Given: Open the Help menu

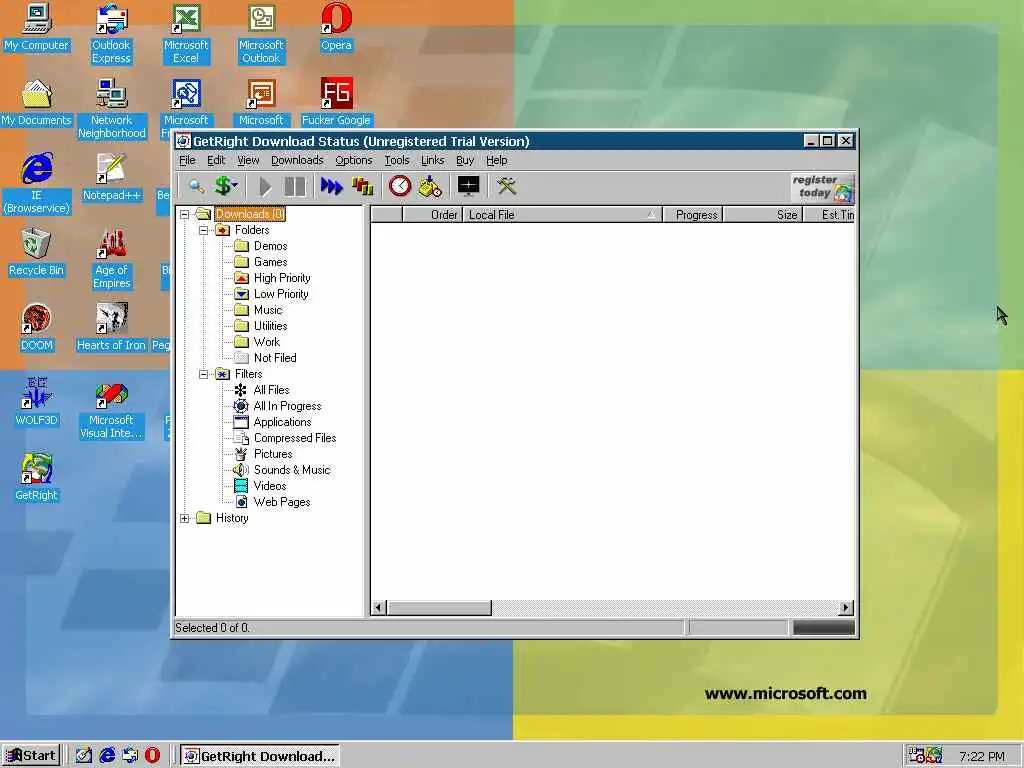Looking at the screenshot, I should point(496,160).
